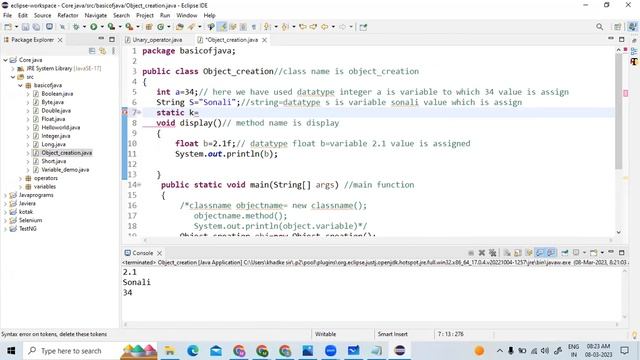Viewport: 640px width, 360px height.
Task: Click Collapse All icon in Package Explorer
Action: [x=92, y=51]
